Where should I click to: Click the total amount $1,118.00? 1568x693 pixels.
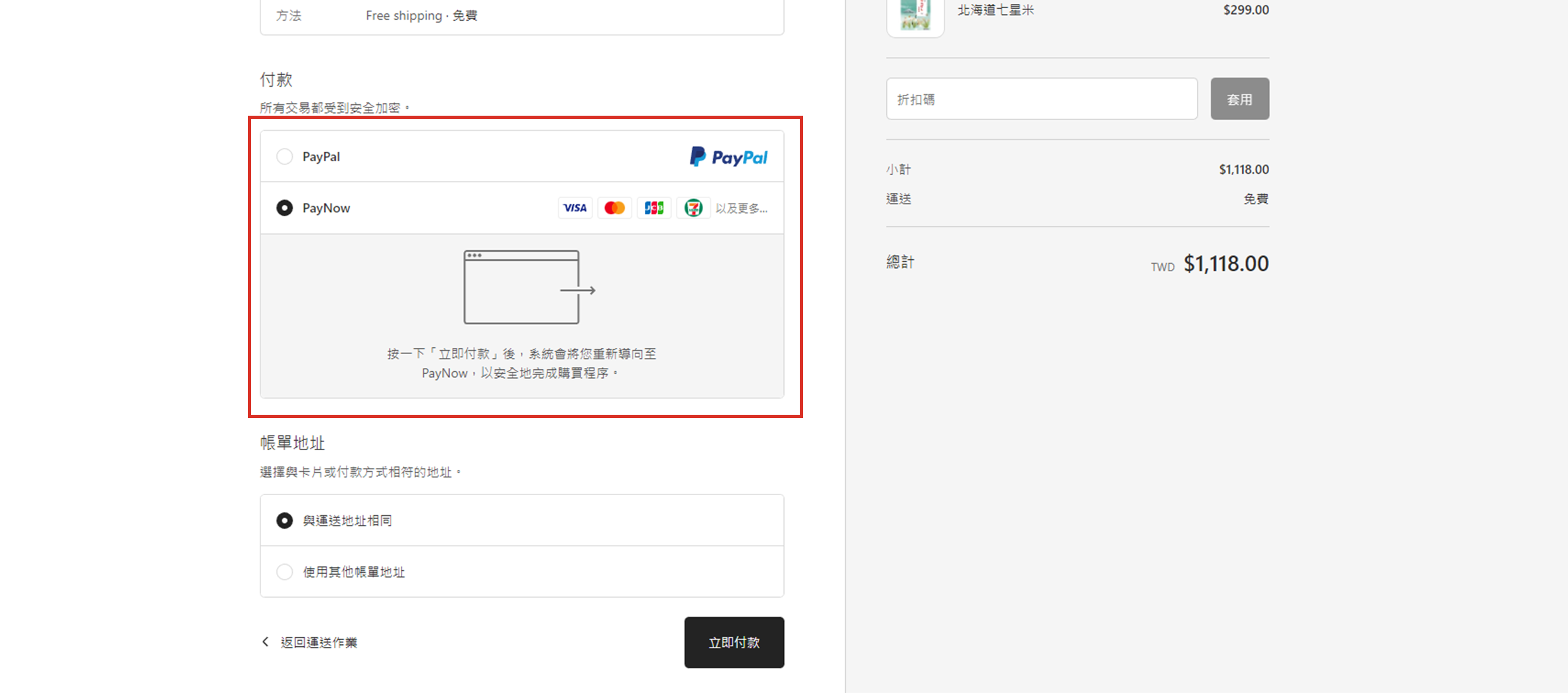click(x=1225, y=264)
